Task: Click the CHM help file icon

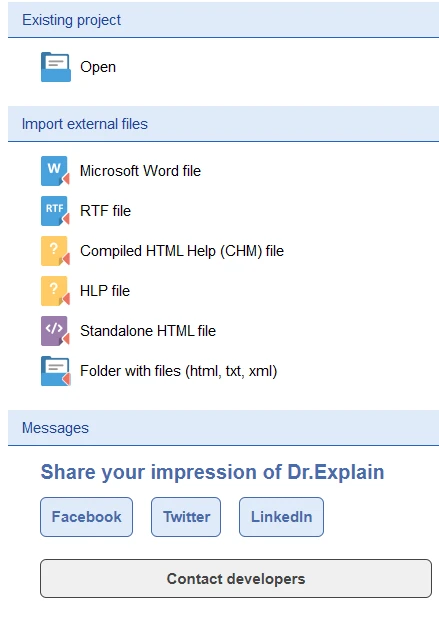Action: [x=55, y=251]
